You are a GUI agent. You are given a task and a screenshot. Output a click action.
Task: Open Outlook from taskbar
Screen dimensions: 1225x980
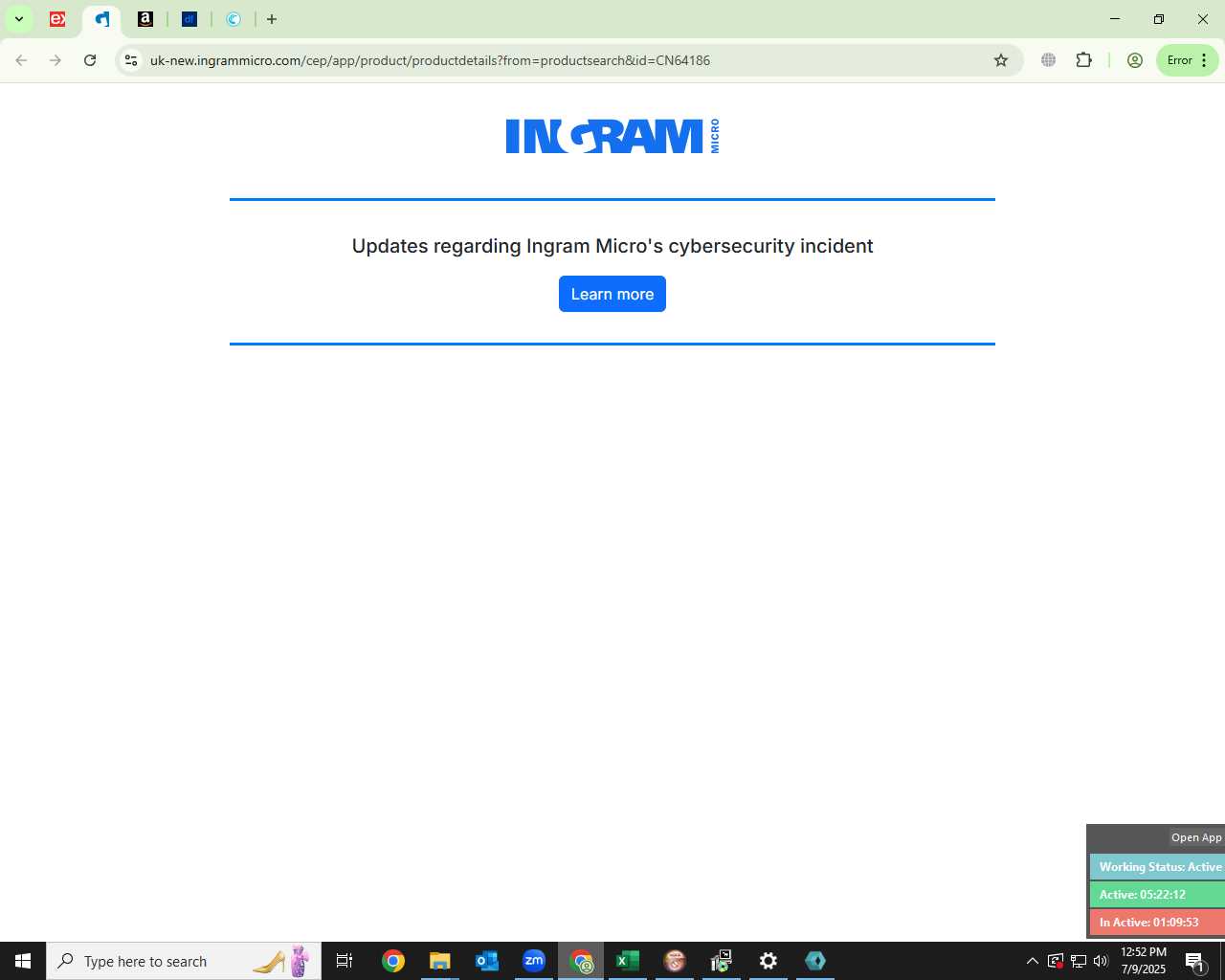point(487,961)
